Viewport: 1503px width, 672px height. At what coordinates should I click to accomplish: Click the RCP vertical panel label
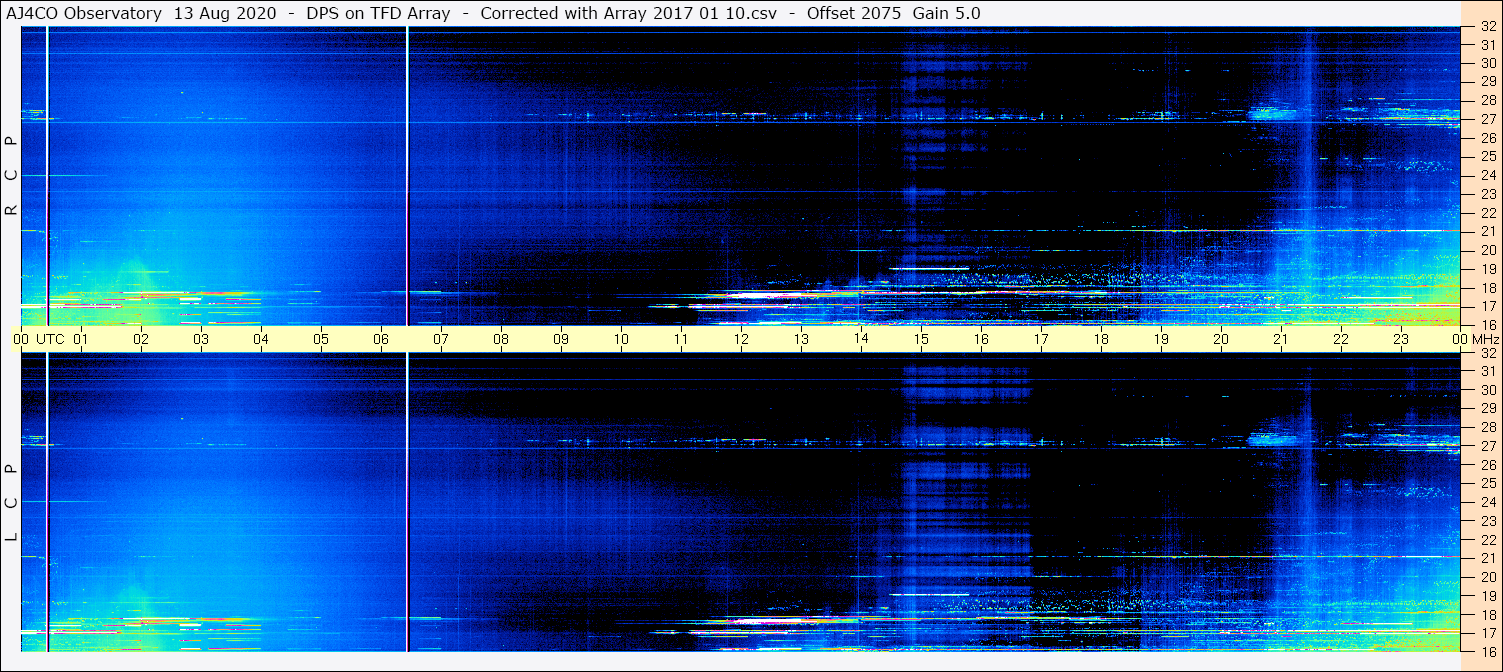click(11, 176)
